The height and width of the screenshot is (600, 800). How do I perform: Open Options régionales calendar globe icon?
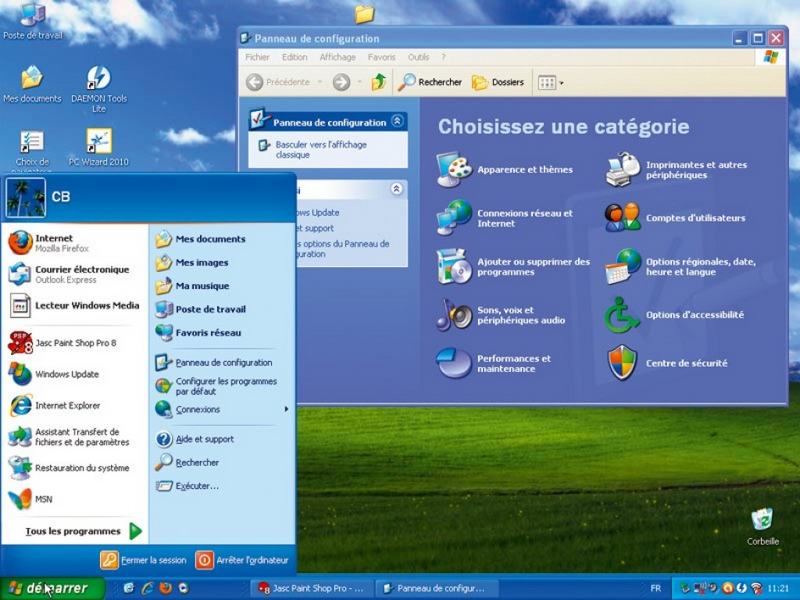click(x=622, y=266)
